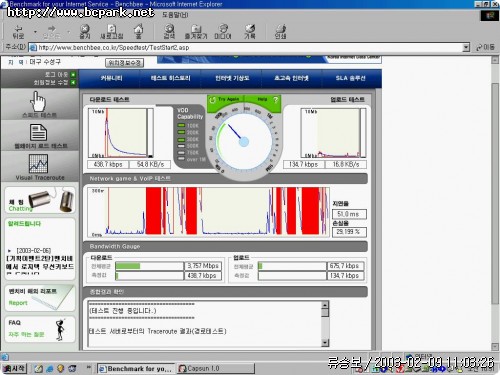Open the 인터넷 기상도 navigation tab
500x375 pixels.
click(232, 78)
